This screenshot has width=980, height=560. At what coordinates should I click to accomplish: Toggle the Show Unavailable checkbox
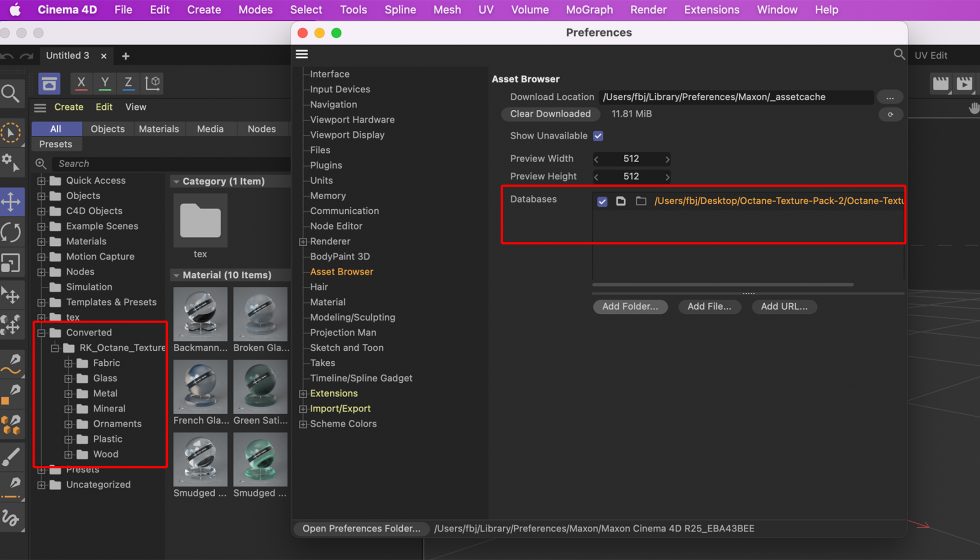click(x=598, y=136)
